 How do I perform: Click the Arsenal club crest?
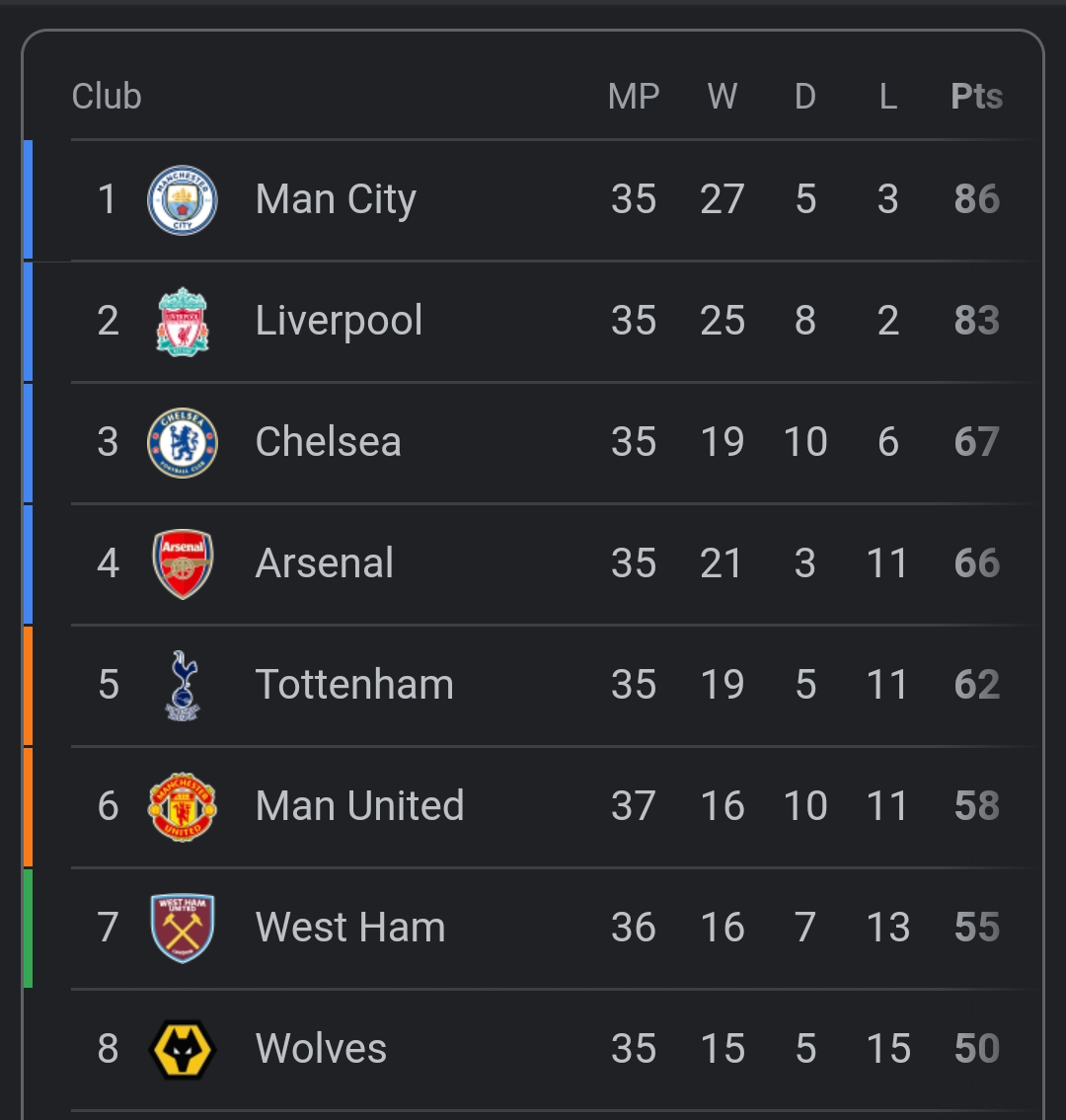point(183,564)
